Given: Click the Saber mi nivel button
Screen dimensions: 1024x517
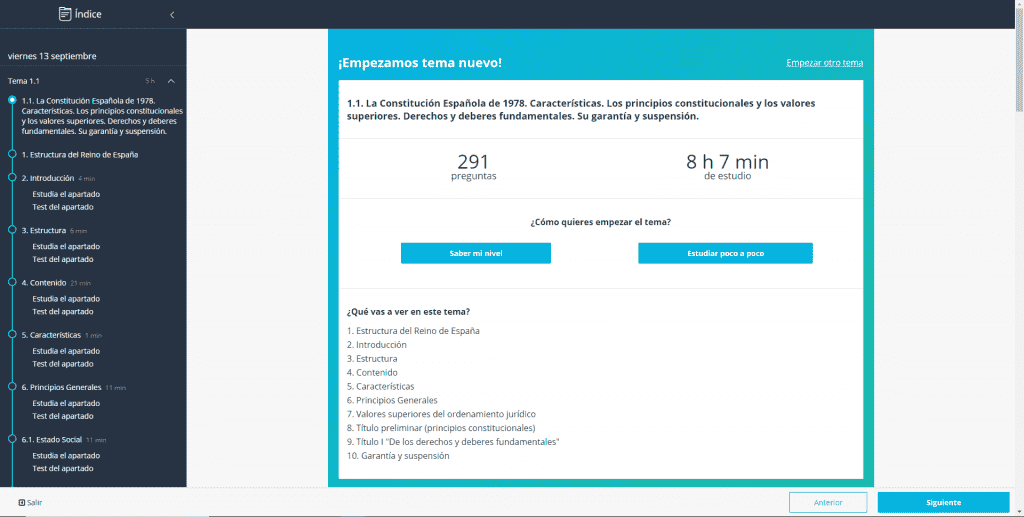Looking at the screenshot, I should pyautogui.click(x=475, y=253).
